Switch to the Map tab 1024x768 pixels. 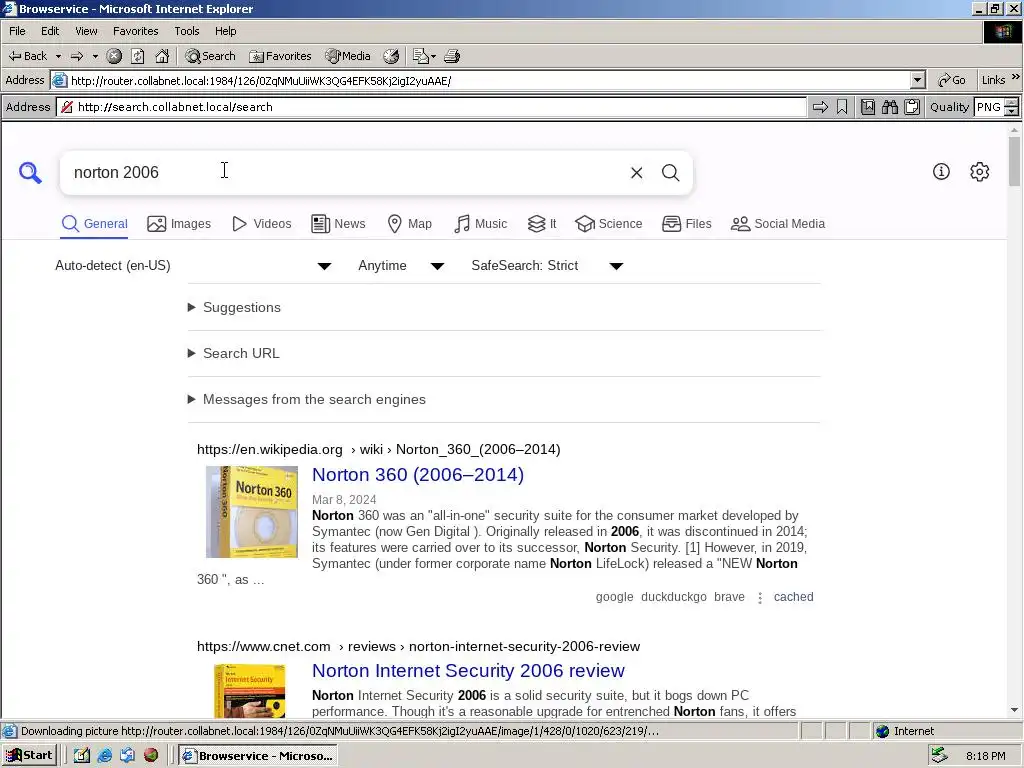(x=409, y=224)
